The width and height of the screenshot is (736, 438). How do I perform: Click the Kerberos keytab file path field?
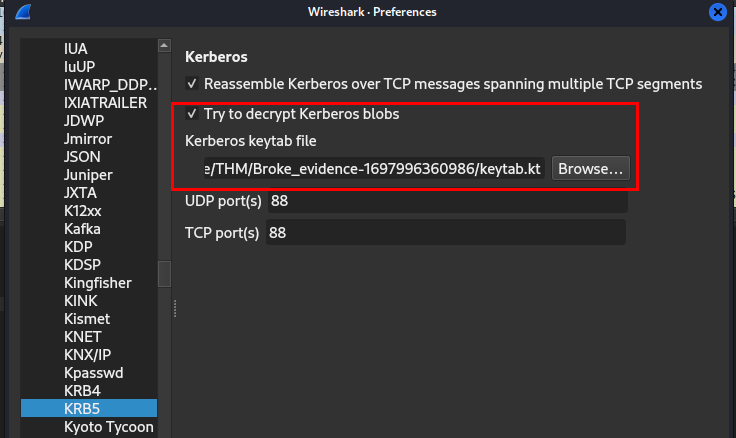tap(374, 169)
